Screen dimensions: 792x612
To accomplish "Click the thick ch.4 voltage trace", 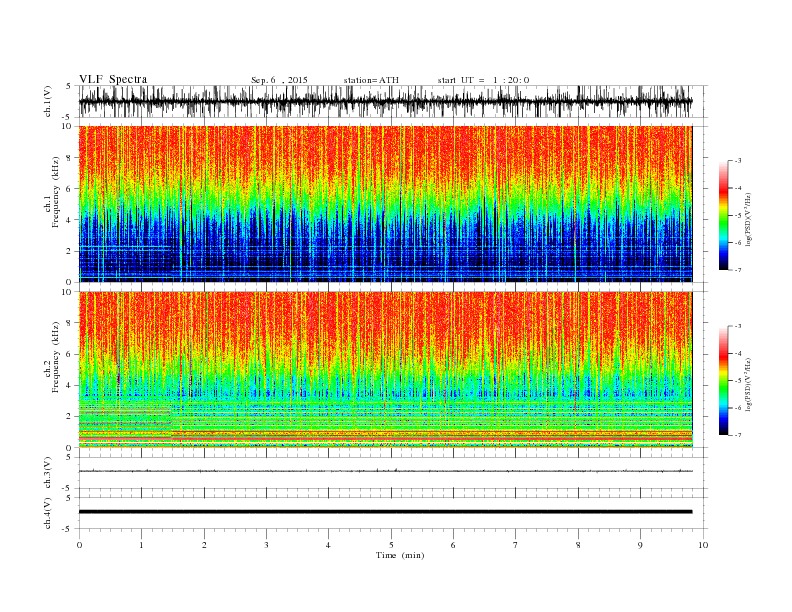I will pyautogui.click(x=385, y=512).
